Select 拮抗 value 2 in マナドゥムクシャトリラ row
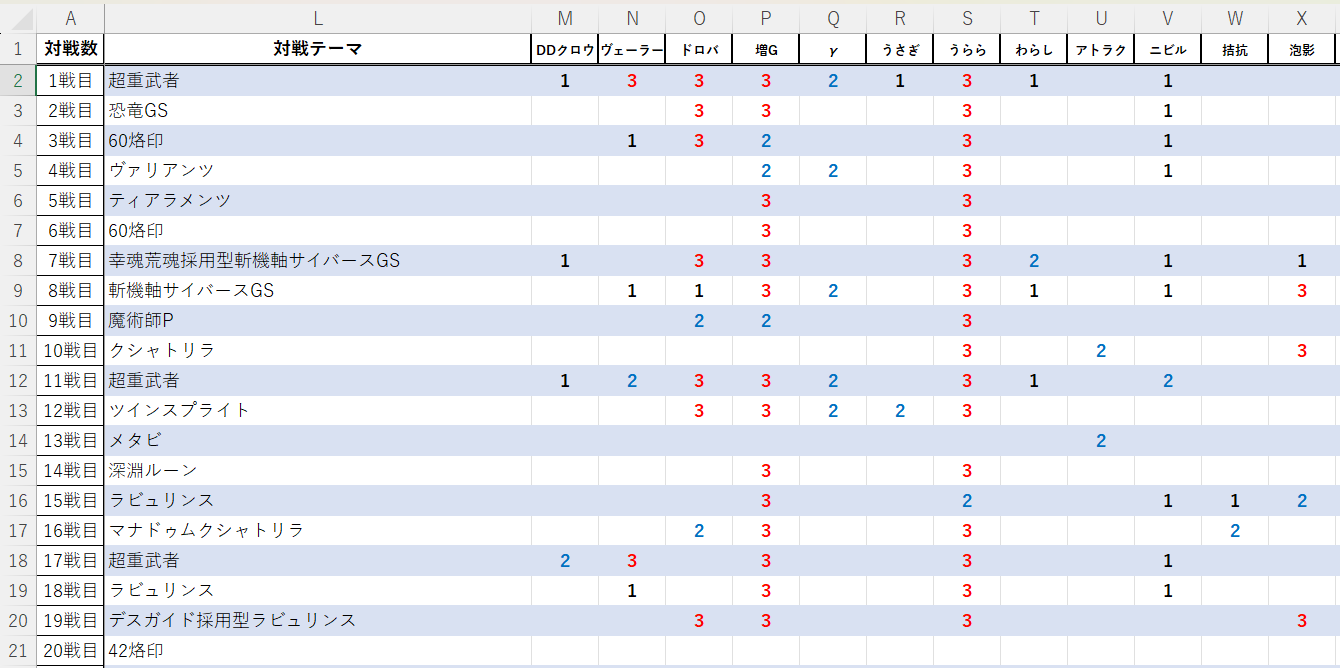The image size is (1340, 668). 1235,530
